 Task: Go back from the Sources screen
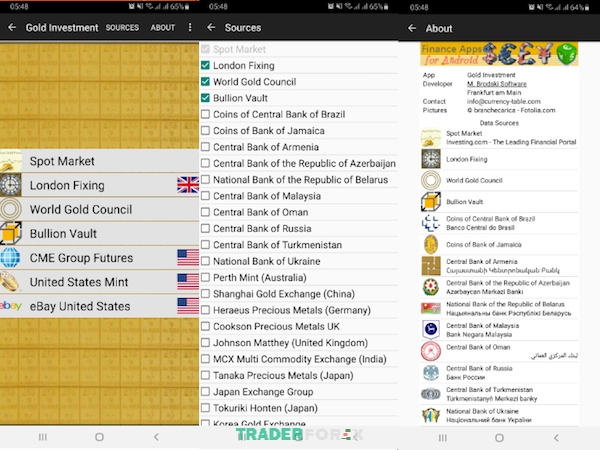pyautogui.click(x=211, y=28)
